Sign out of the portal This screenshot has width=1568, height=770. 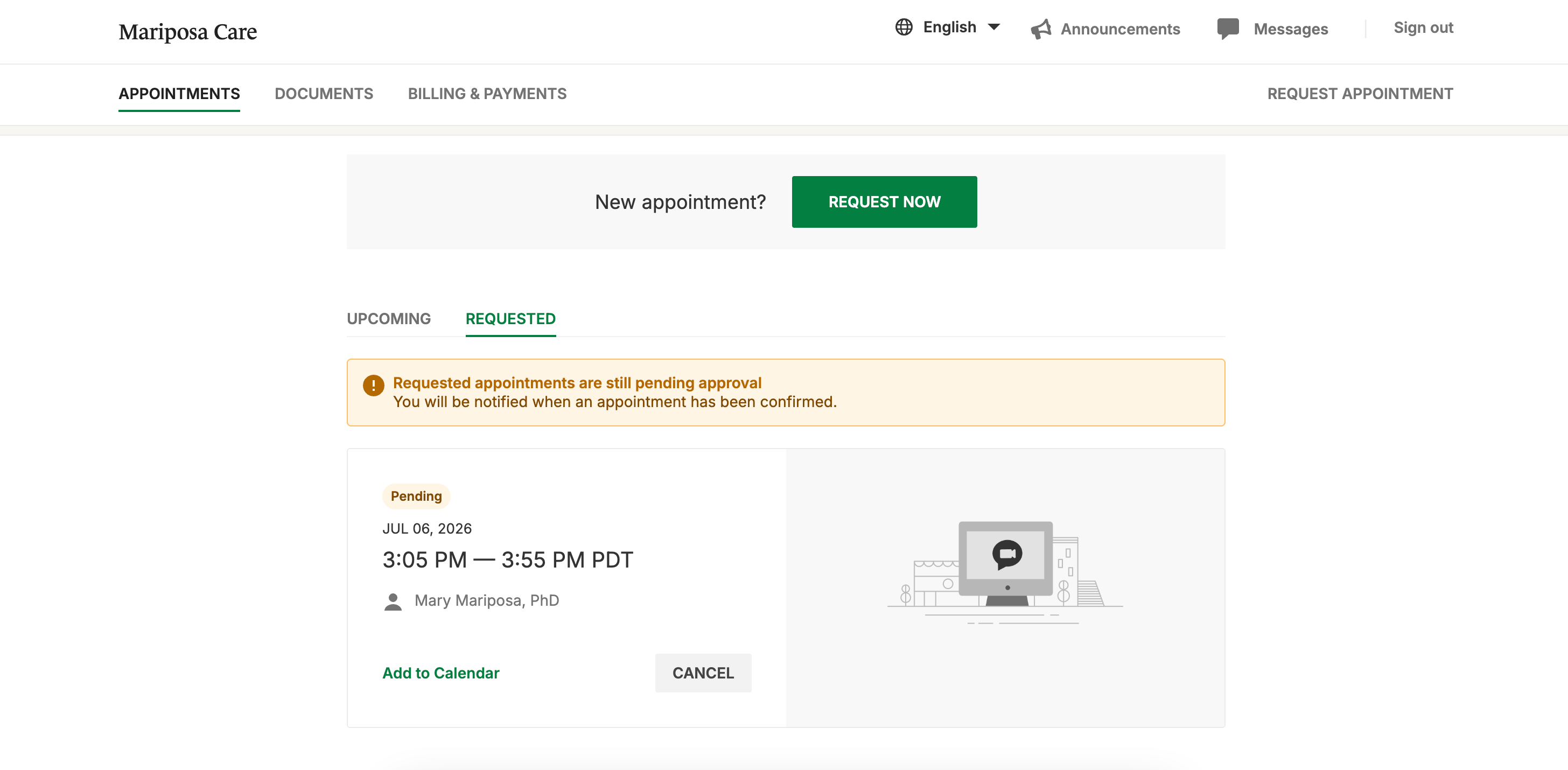click(x=1423, y=27)
